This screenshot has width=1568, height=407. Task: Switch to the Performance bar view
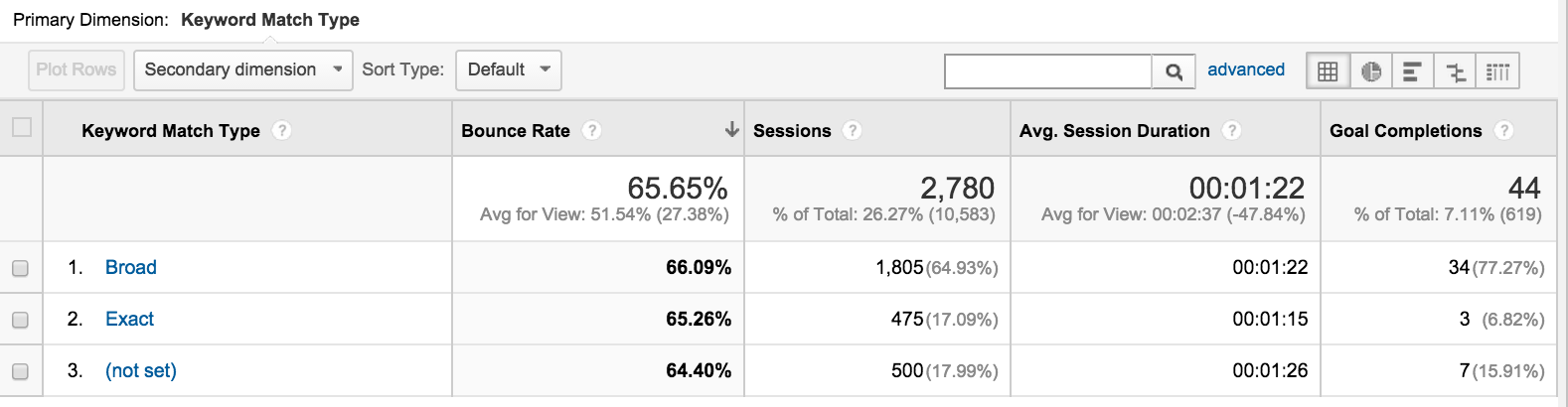(1413, 71)
